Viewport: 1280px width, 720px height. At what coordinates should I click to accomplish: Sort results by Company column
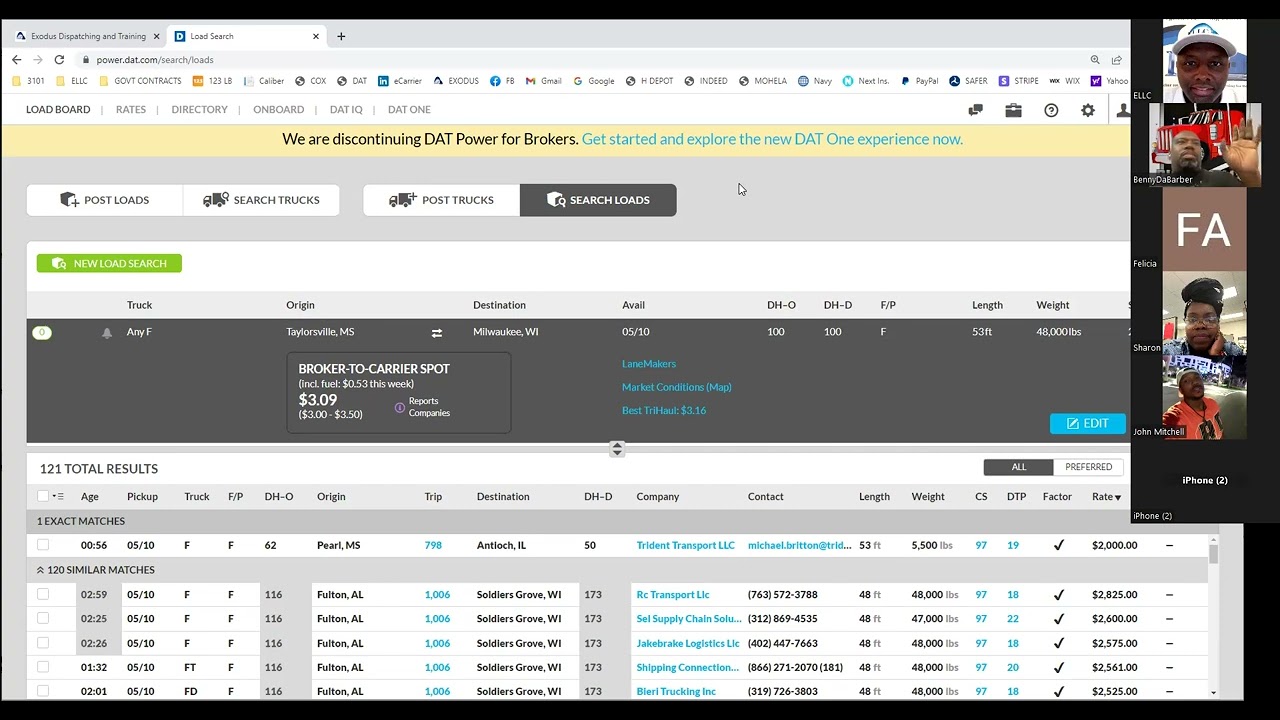(x=657, y=496)
